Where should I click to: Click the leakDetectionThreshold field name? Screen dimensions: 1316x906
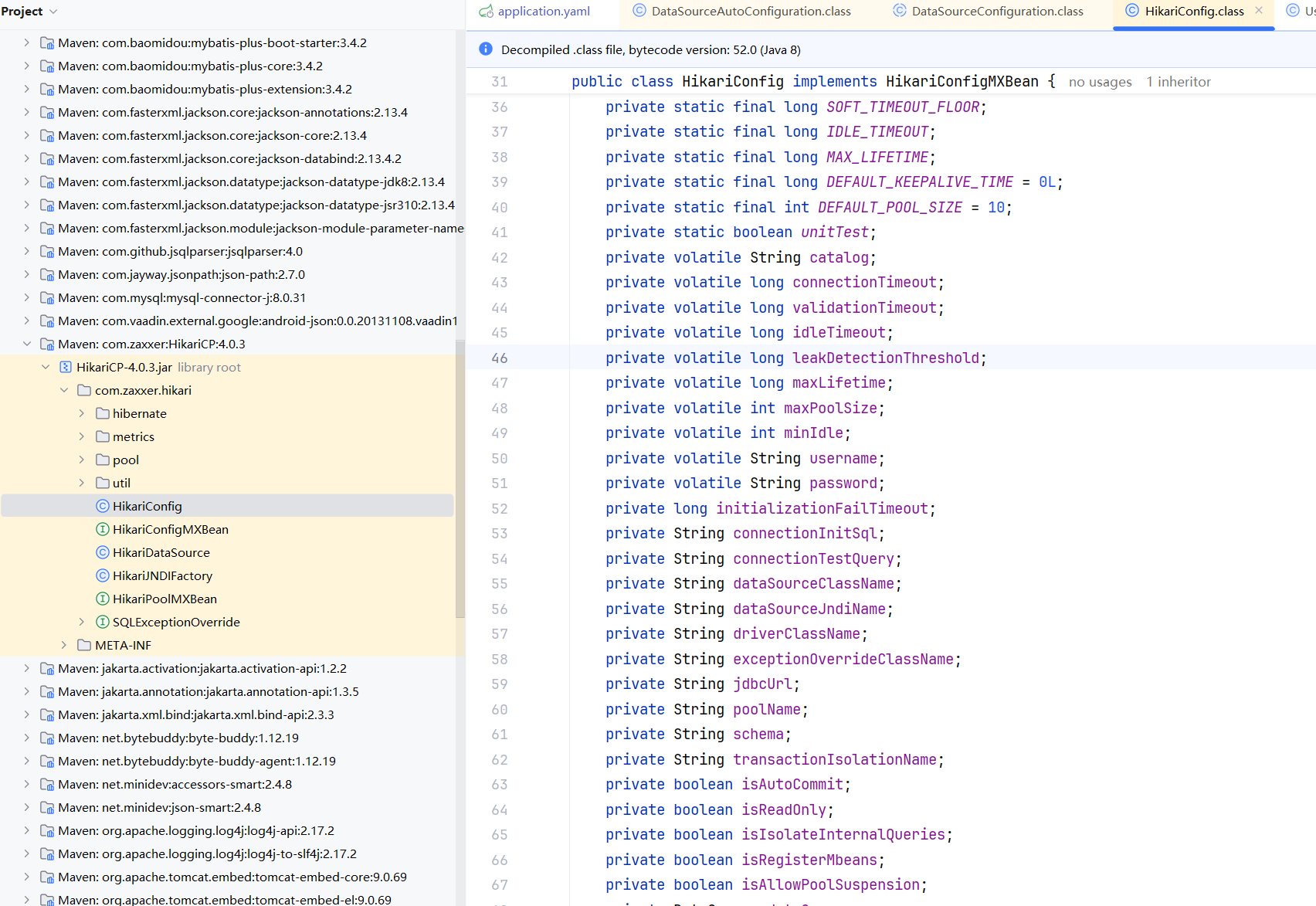click(886, 358)
